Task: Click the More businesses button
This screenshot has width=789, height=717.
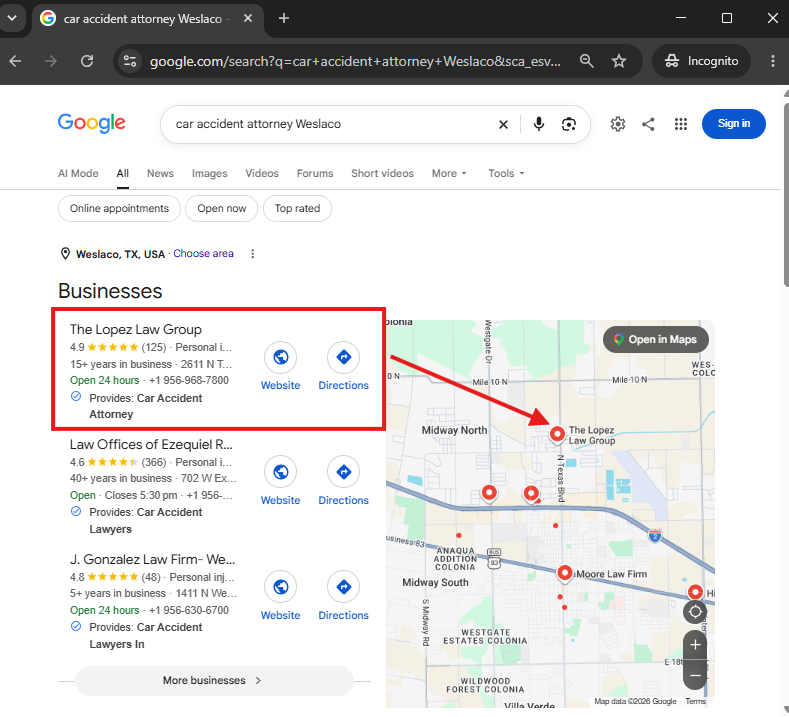Action: pyautogui.click(x=214, y=681)
